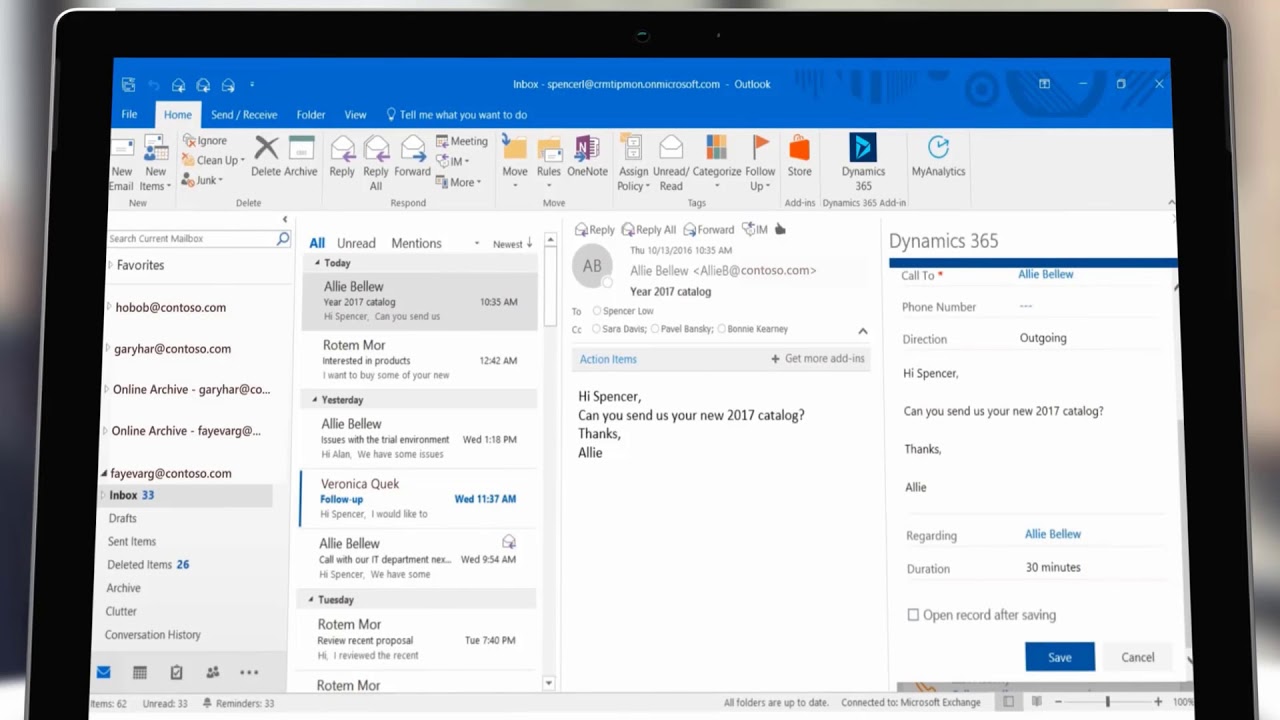The image size is (1280, 720).
Task: Open the Dynamics 365 add-in
Action: pos(863,147)
